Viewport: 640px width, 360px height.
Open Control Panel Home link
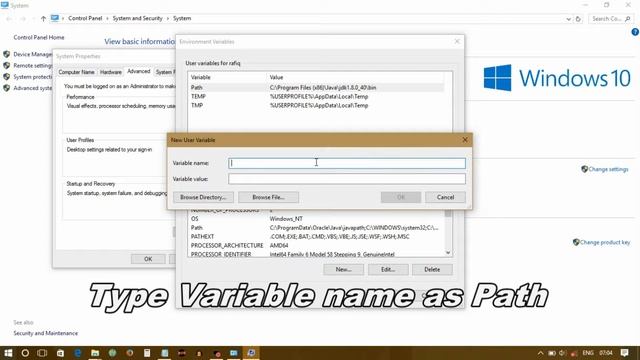(x=39, y=37)
